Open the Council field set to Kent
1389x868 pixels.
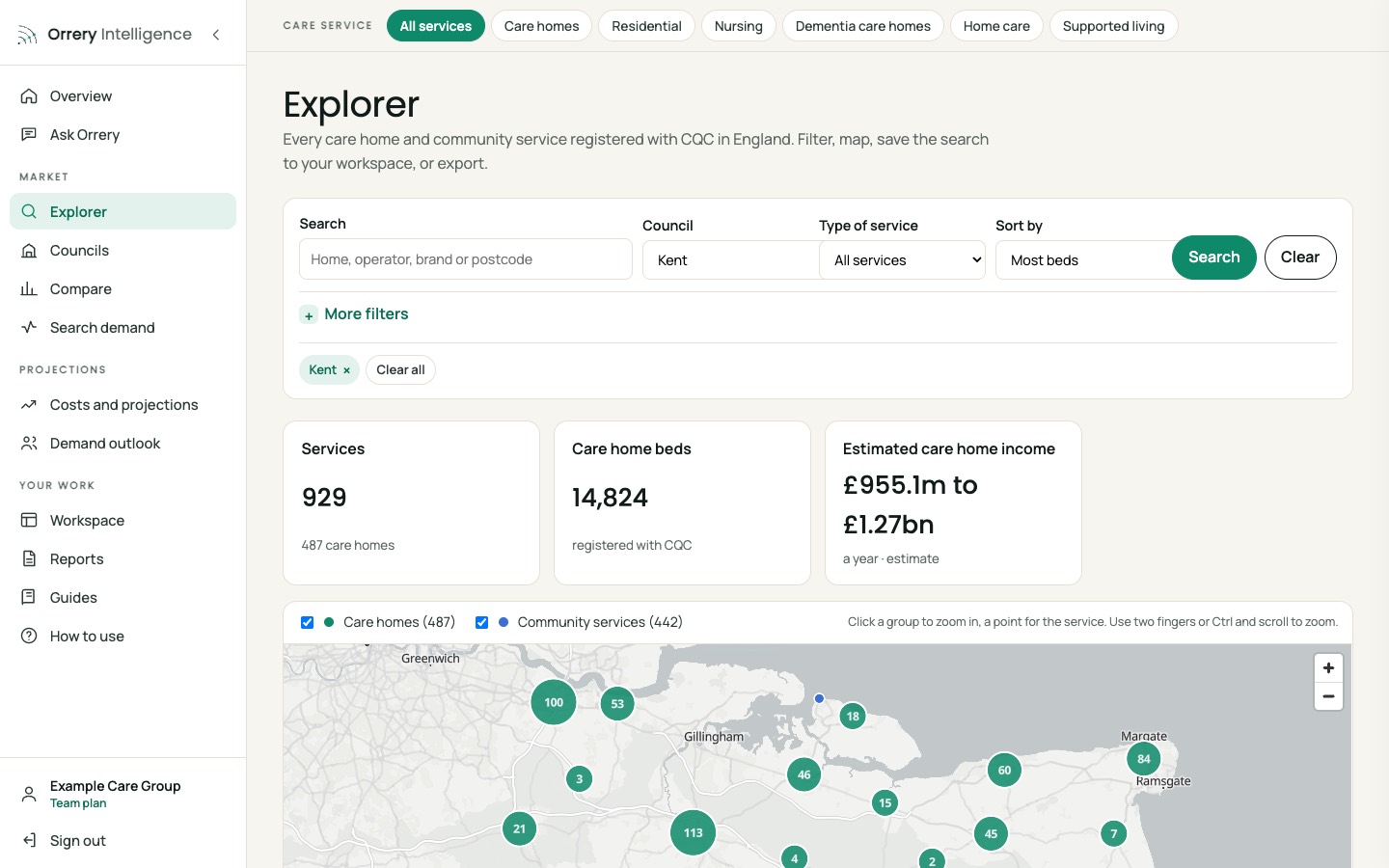pyautogui.click(x=730, y=260)
